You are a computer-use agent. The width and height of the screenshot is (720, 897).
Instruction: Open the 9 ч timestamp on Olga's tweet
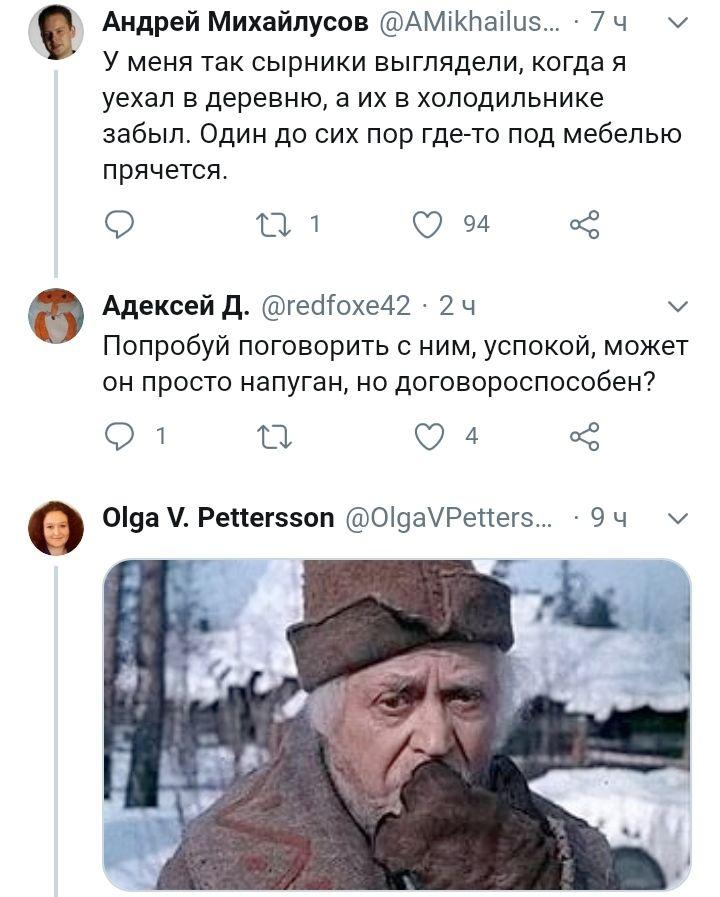[608, 518]
